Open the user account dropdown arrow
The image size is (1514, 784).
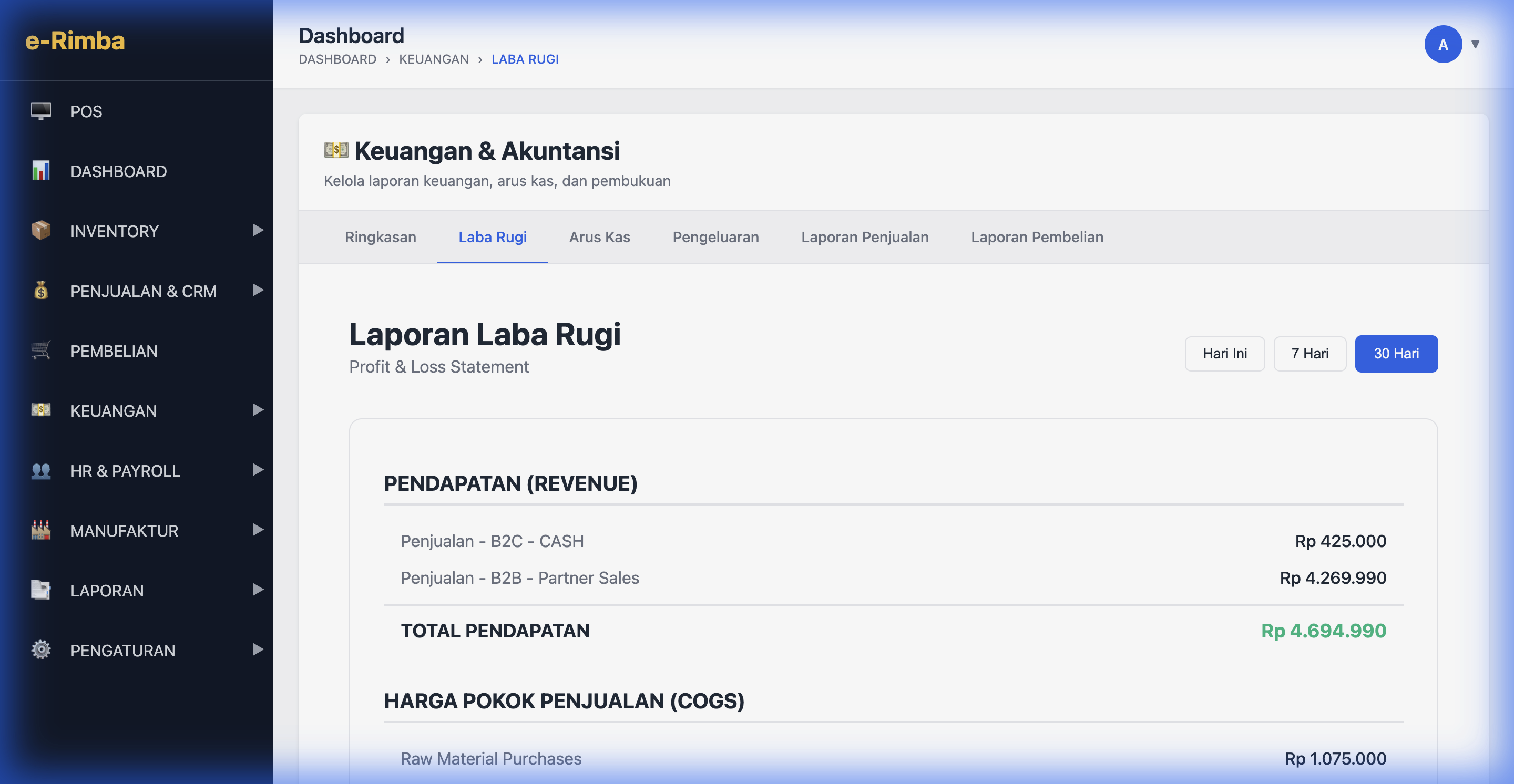click(x=1475, y=45)
